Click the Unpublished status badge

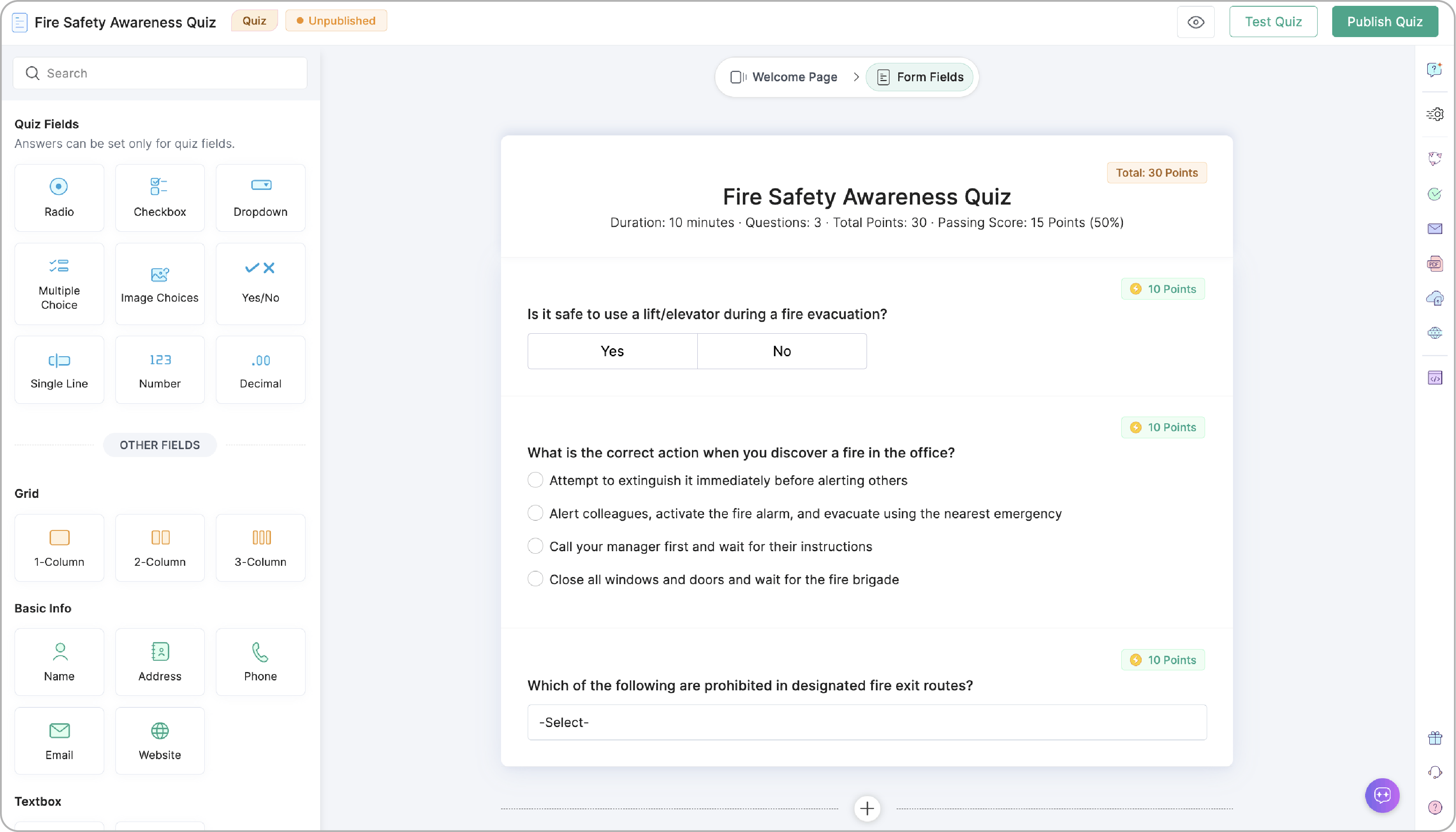pos(336,20)
